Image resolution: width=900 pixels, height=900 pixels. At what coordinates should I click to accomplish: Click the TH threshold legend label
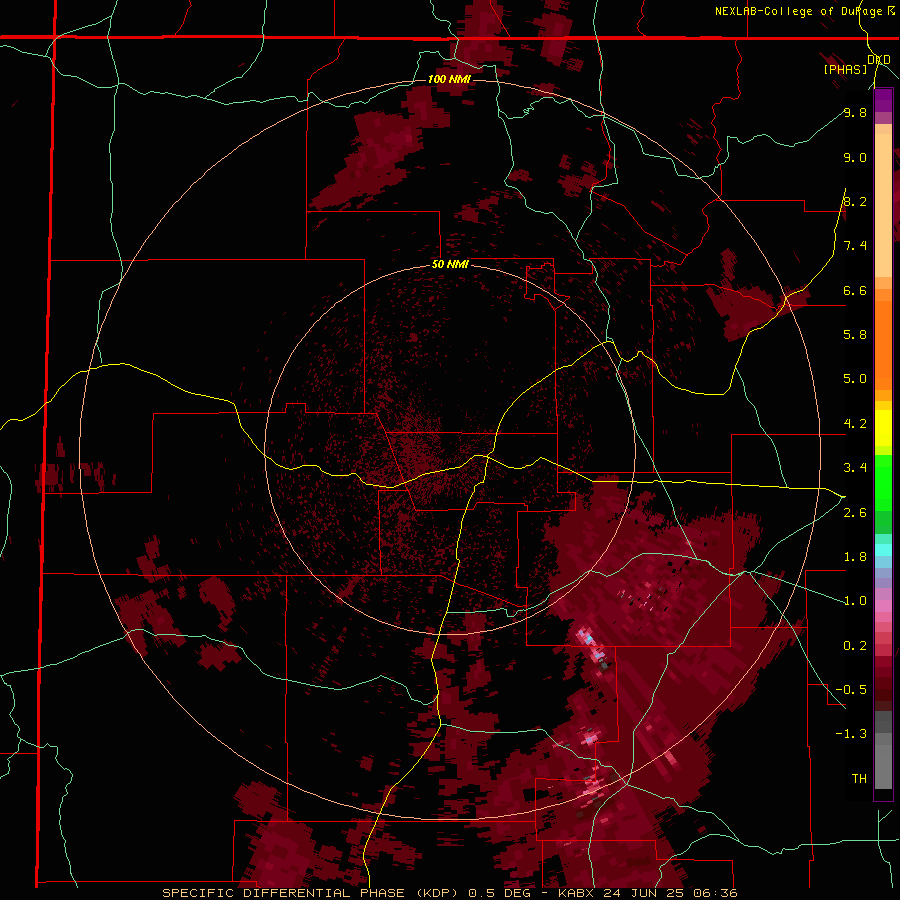click(859, 778)
